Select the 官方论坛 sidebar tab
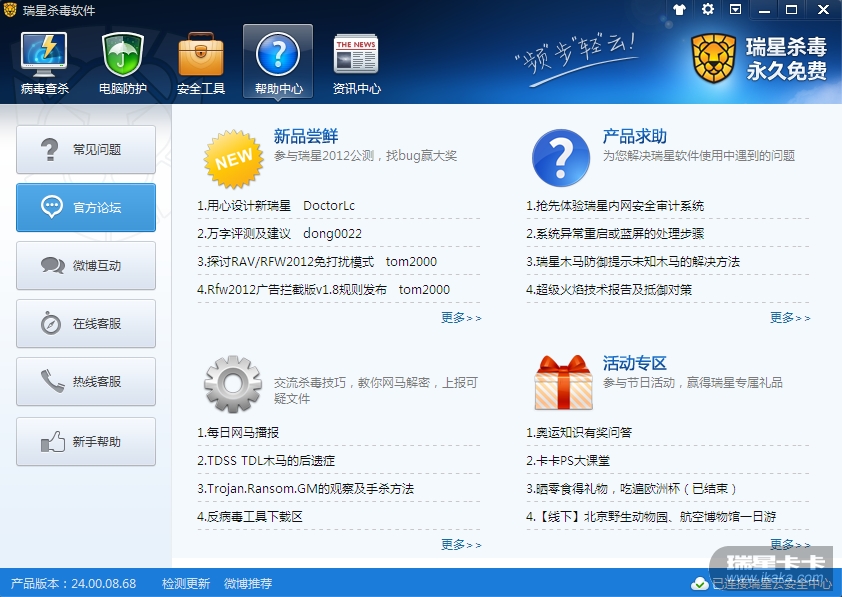The height and width of the screenshot is (597, 842). click(x=86, y=207)
